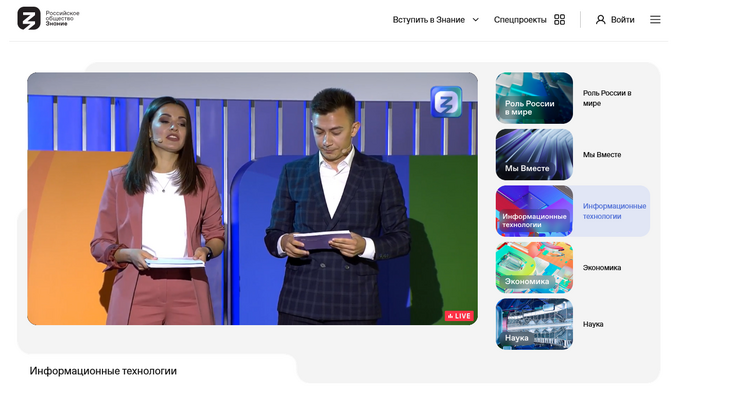Expand the Вступить в Знание chevron arrow

tap(476, 19)
